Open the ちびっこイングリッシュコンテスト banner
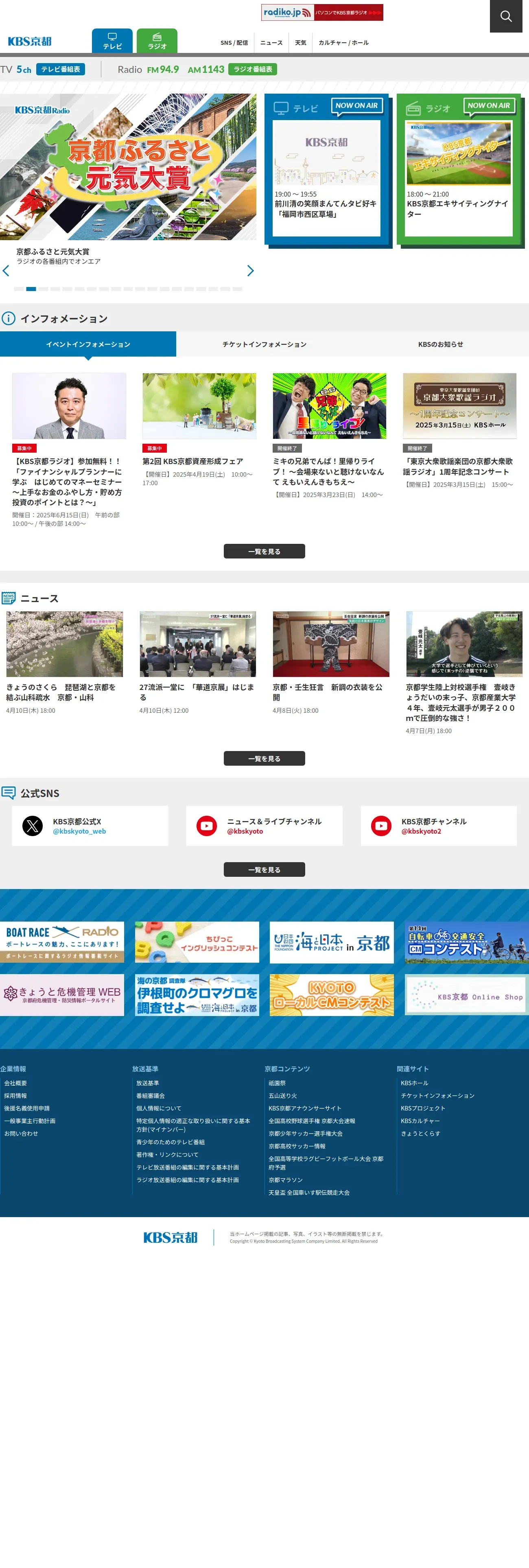 click(197, 942)
